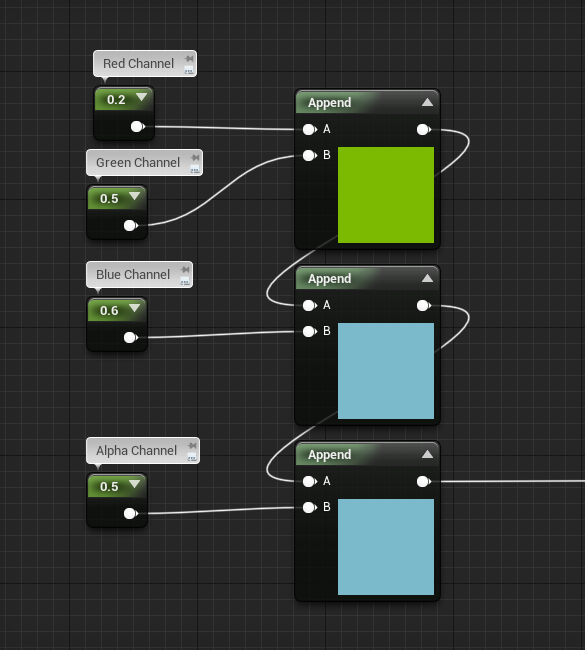Expand the 0.6 Blue Channel constant node arrow
The image size is (585, 650).
[x=134, y=308]
